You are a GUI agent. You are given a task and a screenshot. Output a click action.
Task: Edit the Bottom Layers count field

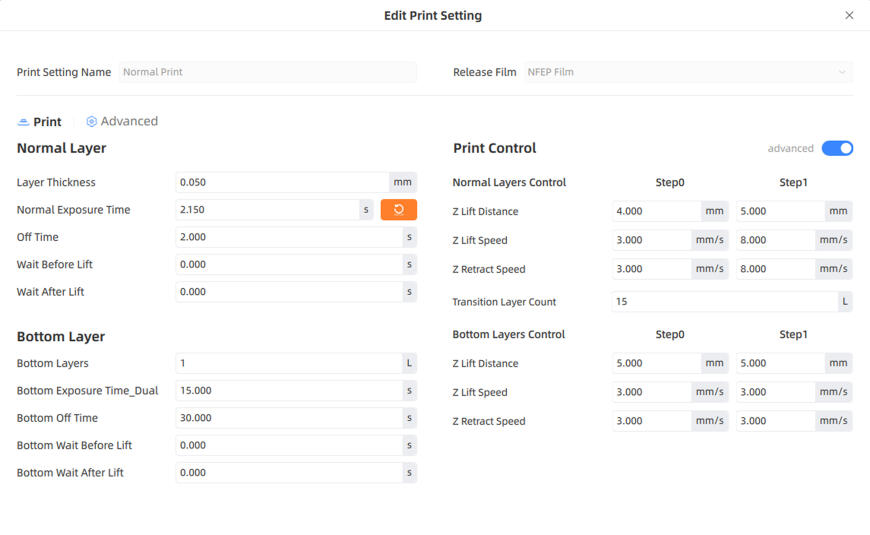coord(289,363)
